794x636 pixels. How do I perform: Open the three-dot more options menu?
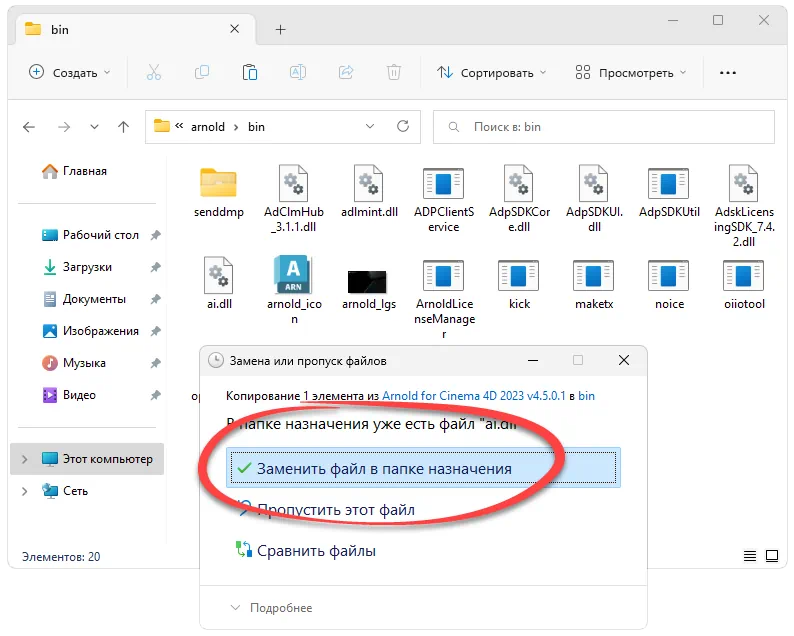[728, 73]
